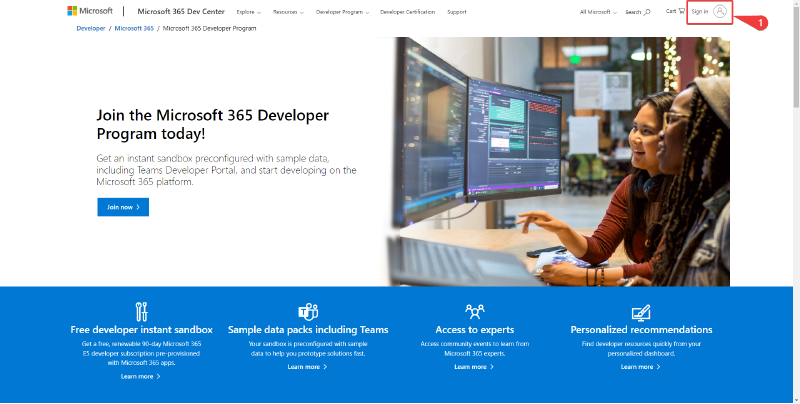Click the Sample data packs including Teams heading
This screenshot has height=404, width=800.
click(308, 330)
